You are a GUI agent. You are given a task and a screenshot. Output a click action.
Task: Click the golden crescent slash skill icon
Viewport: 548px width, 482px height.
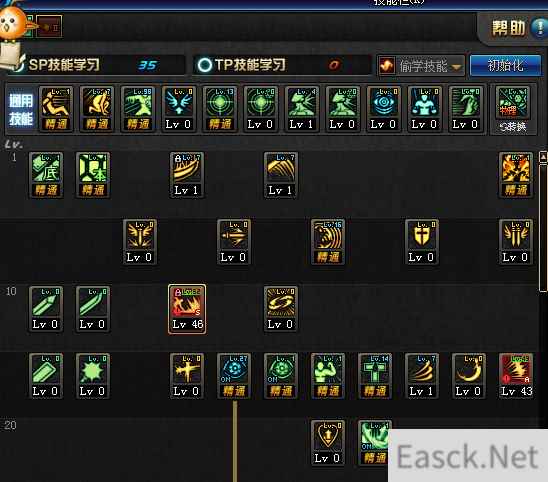tap(469, 376)
